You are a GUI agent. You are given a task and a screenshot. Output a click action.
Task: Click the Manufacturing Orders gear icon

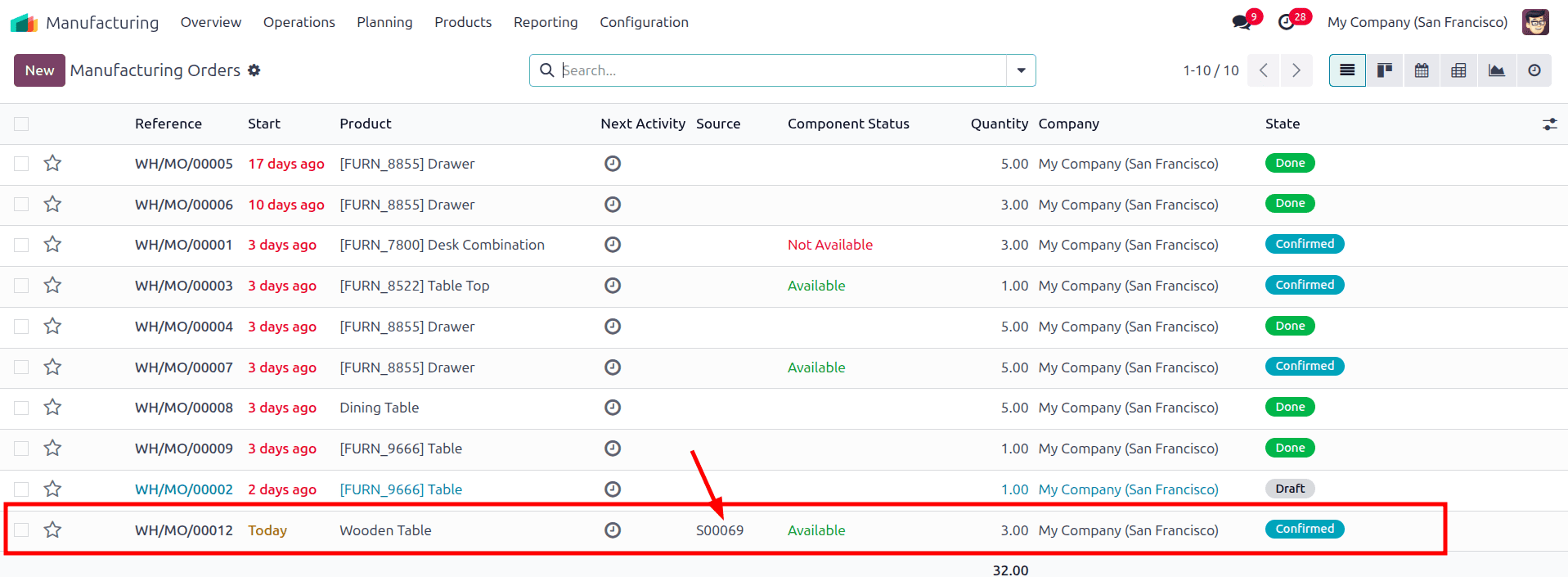coord(254,70)
